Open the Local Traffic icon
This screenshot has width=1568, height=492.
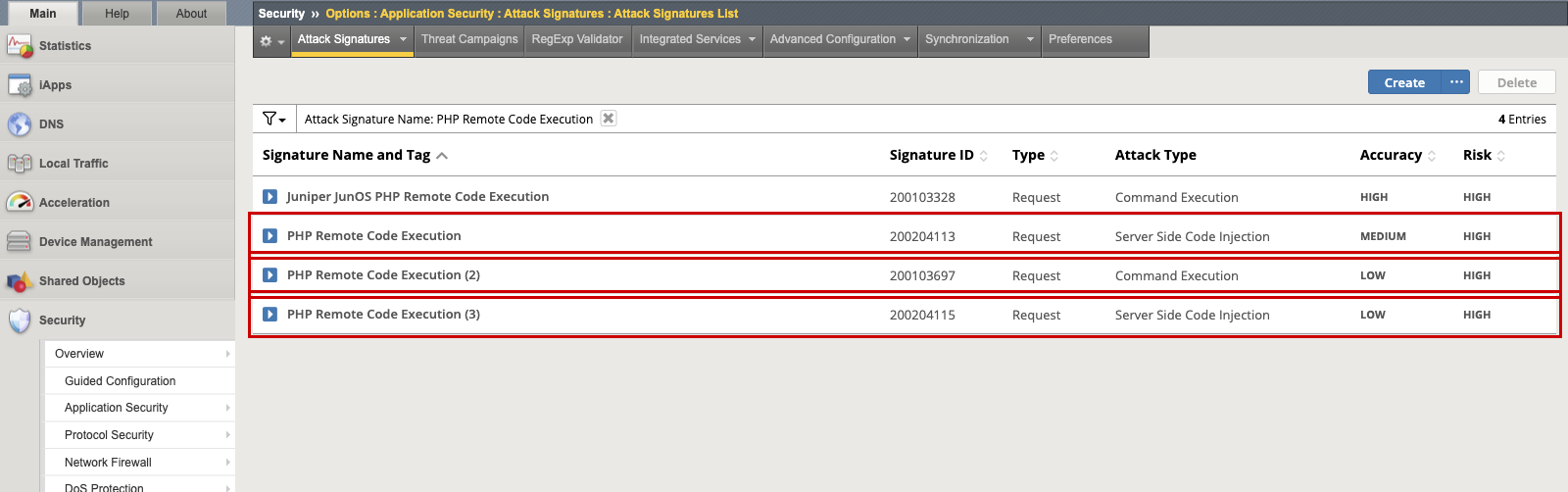coord(20,164)
